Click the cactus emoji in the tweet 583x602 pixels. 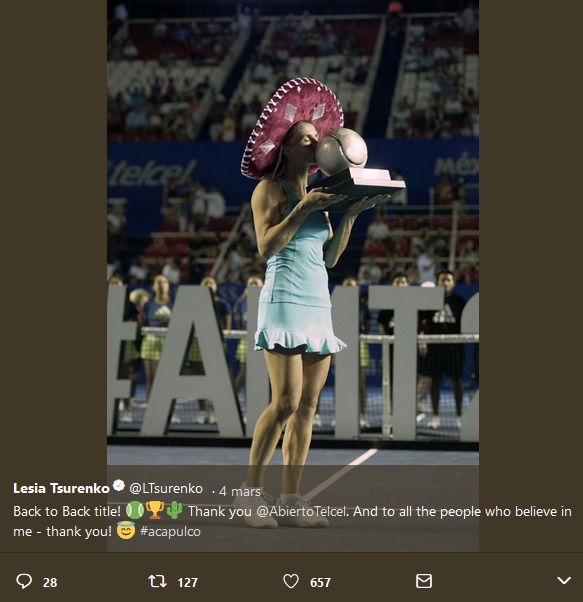(175, 510)
